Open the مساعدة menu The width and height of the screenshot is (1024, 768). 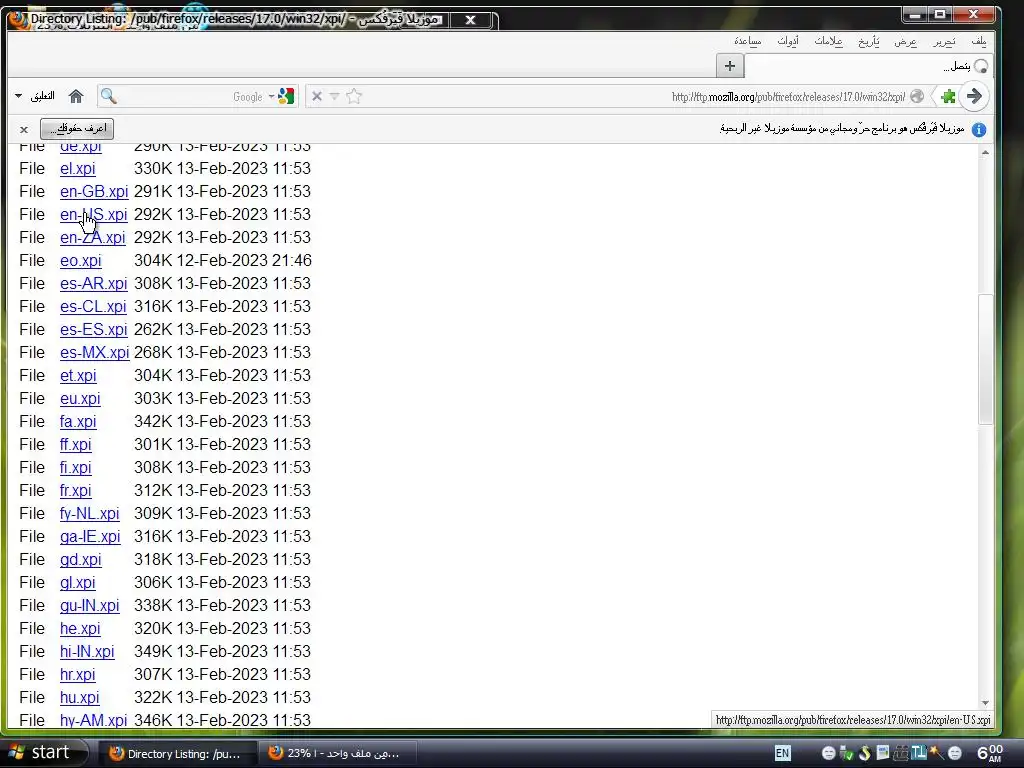tap(747, 41)
